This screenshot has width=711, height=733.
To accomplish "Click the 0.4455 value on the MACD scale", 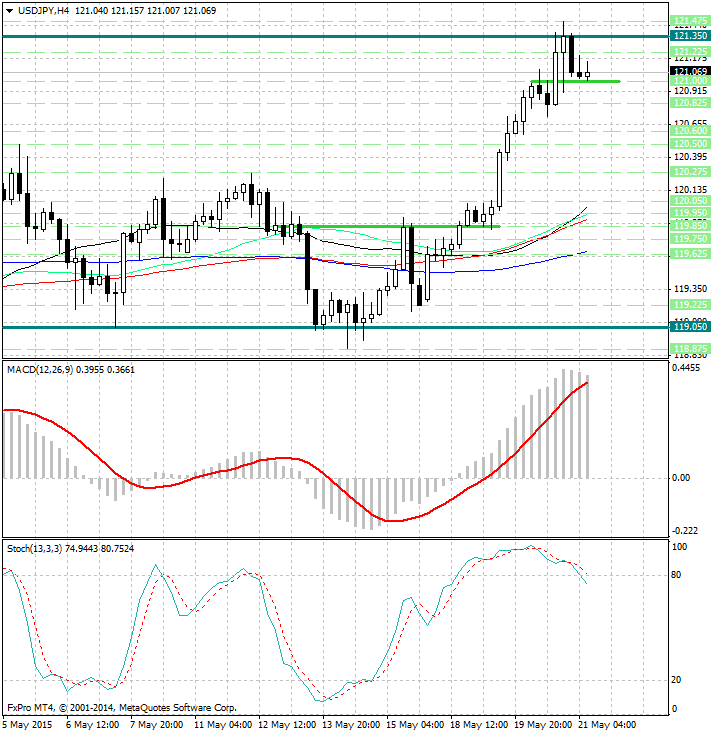I will tap(688, 368).
